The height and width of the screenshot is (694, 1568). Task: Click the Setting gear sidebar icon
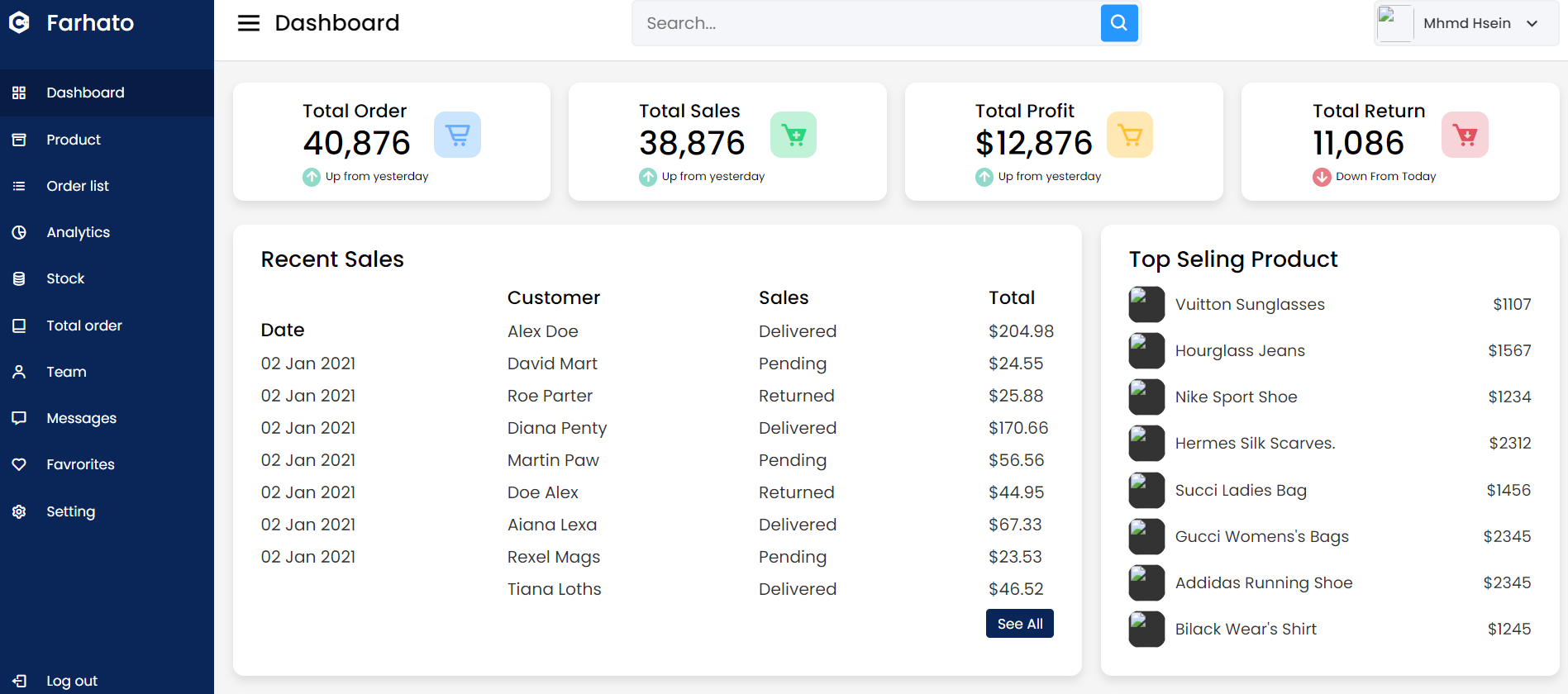(x=19, y=511)
